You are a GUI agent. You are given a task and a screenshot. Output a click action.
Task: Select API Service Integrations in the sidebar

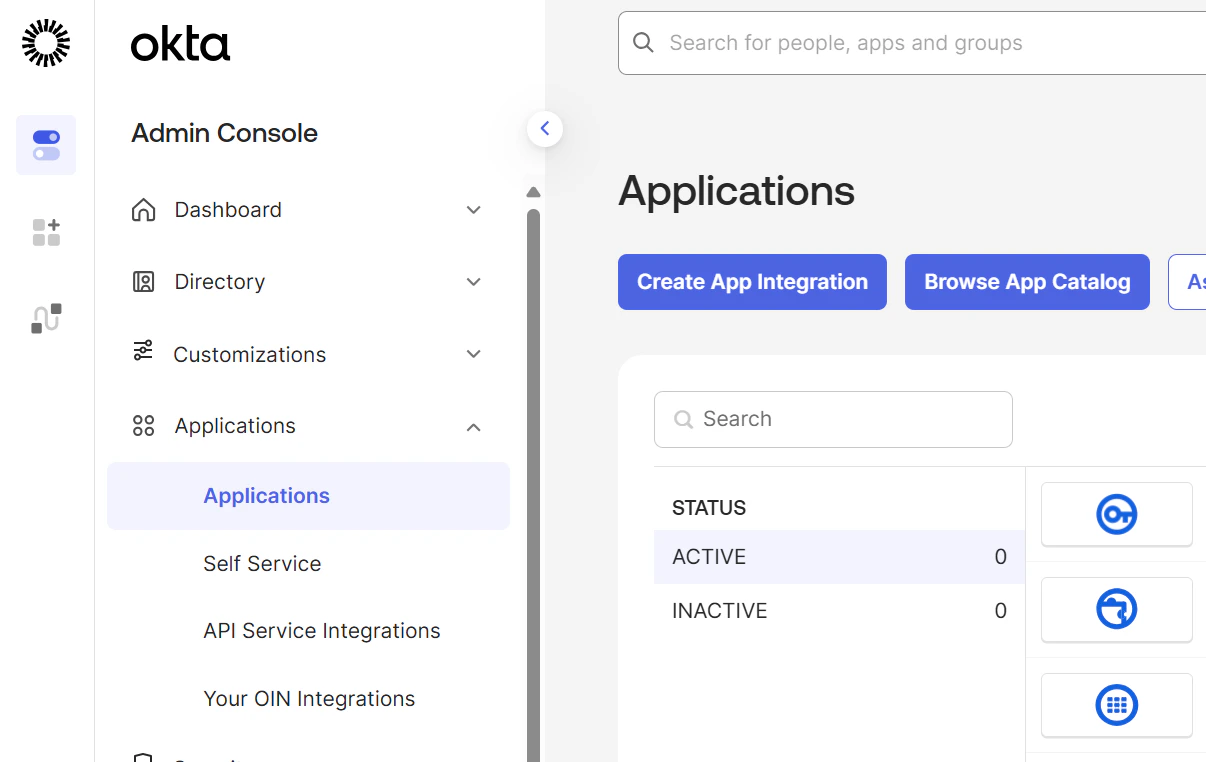coord(321,630)
